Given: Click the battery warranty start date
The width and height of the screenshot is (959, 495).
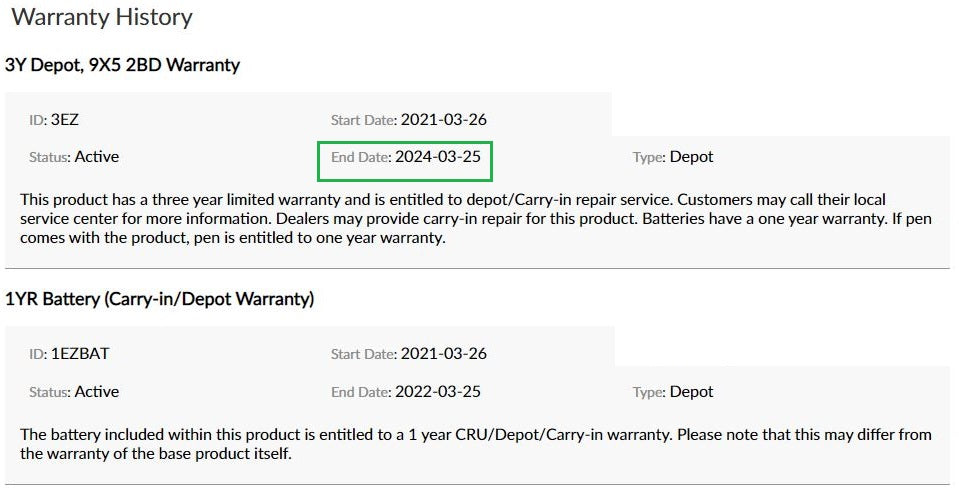Looking at the screenshot, I should [443, 354].
